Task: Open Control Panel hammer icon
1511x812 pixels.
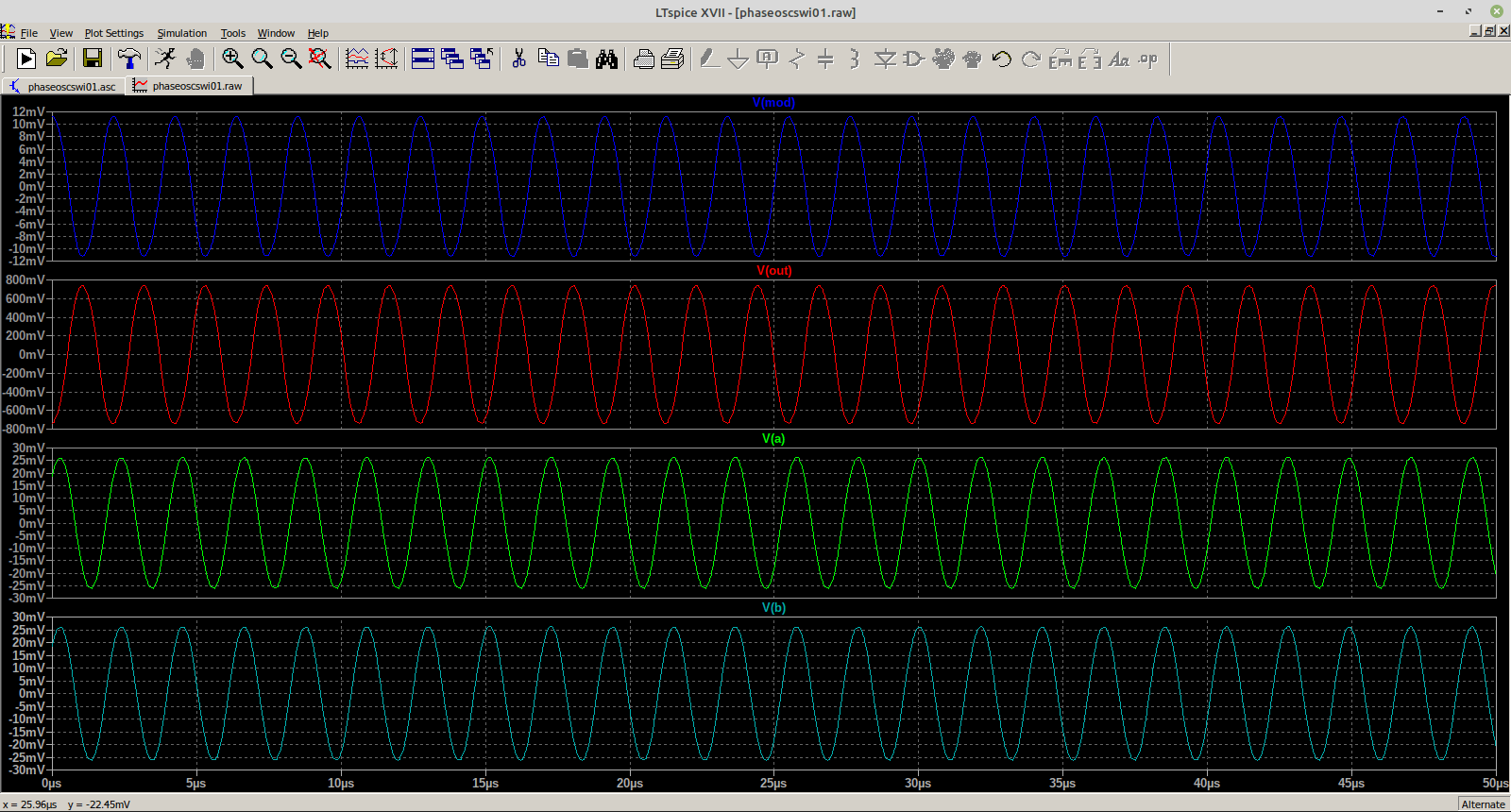Action: [x=129, y=59]
